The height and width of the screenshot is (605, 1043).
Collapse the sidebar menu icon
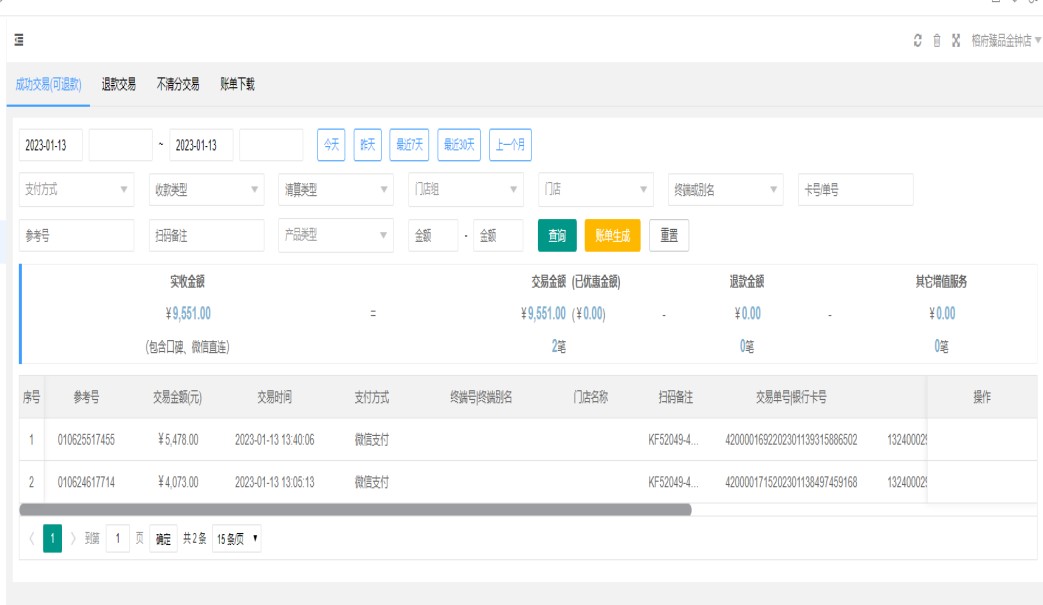point(19,41)
